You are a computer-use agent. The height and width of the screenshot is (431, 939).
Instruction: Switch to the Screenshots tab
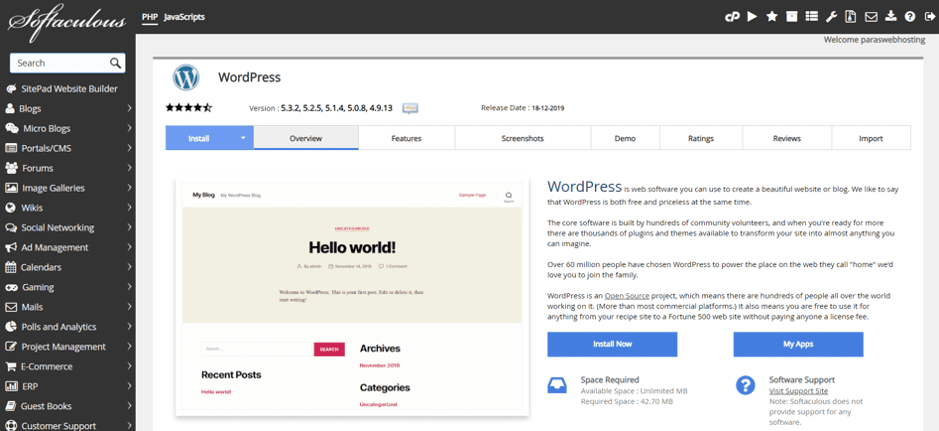pos(522,138)
